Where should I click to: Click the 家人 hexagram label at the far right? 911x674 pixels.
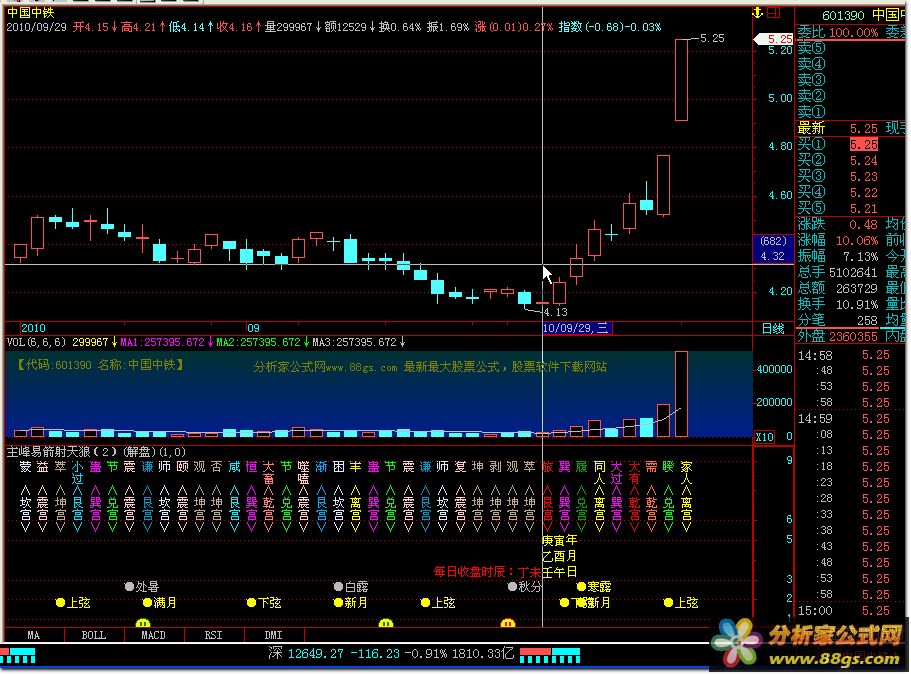(686, 472)
